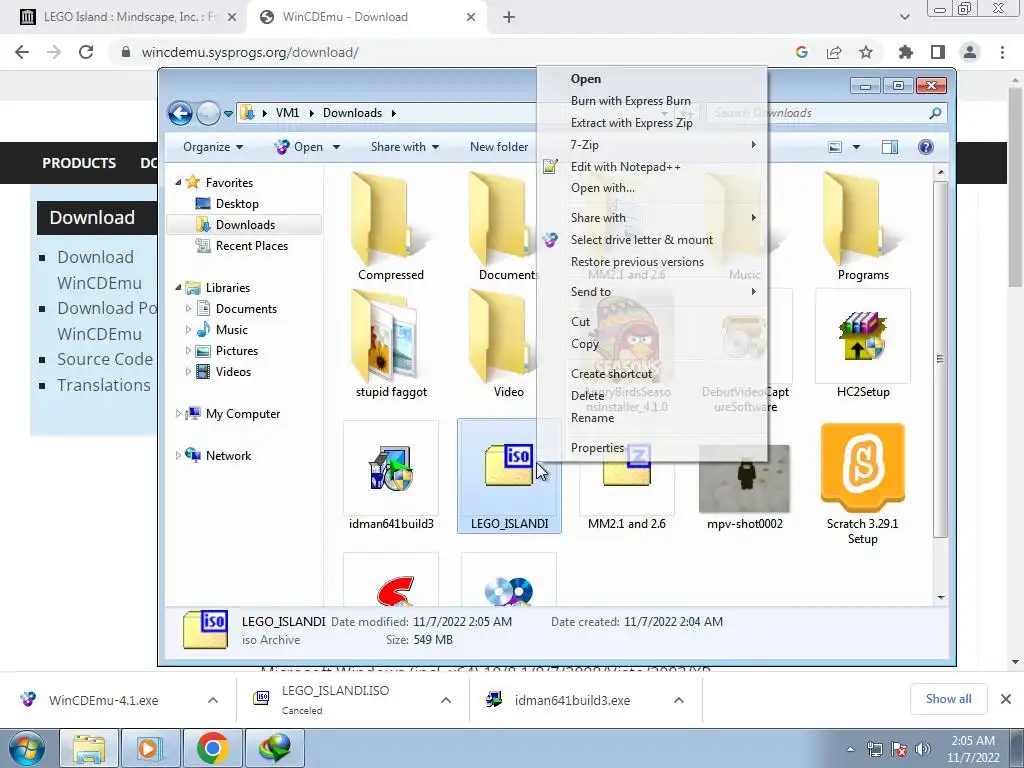Expand the Organize dropdown
This screenshot has height=768, width=1024.
point(213,147)
